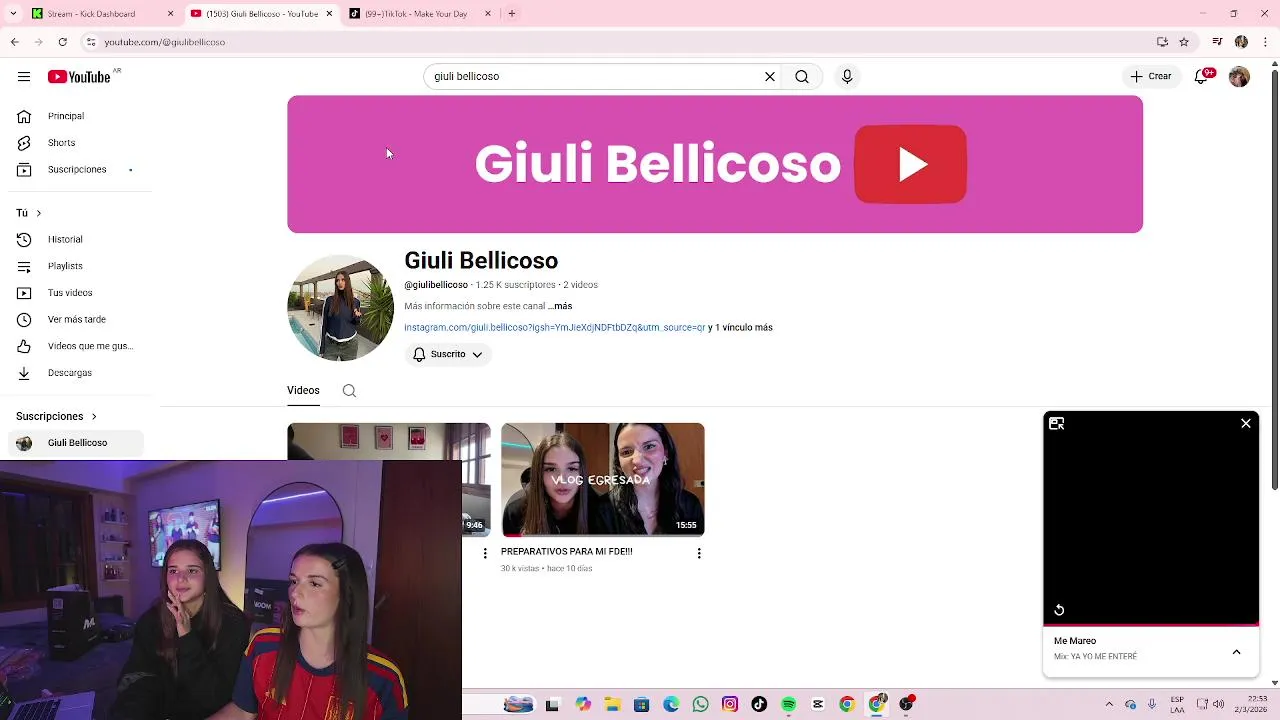1280x720 pixels.
Task: Install YouTube app from the address bar
Action: (1162, 42)
